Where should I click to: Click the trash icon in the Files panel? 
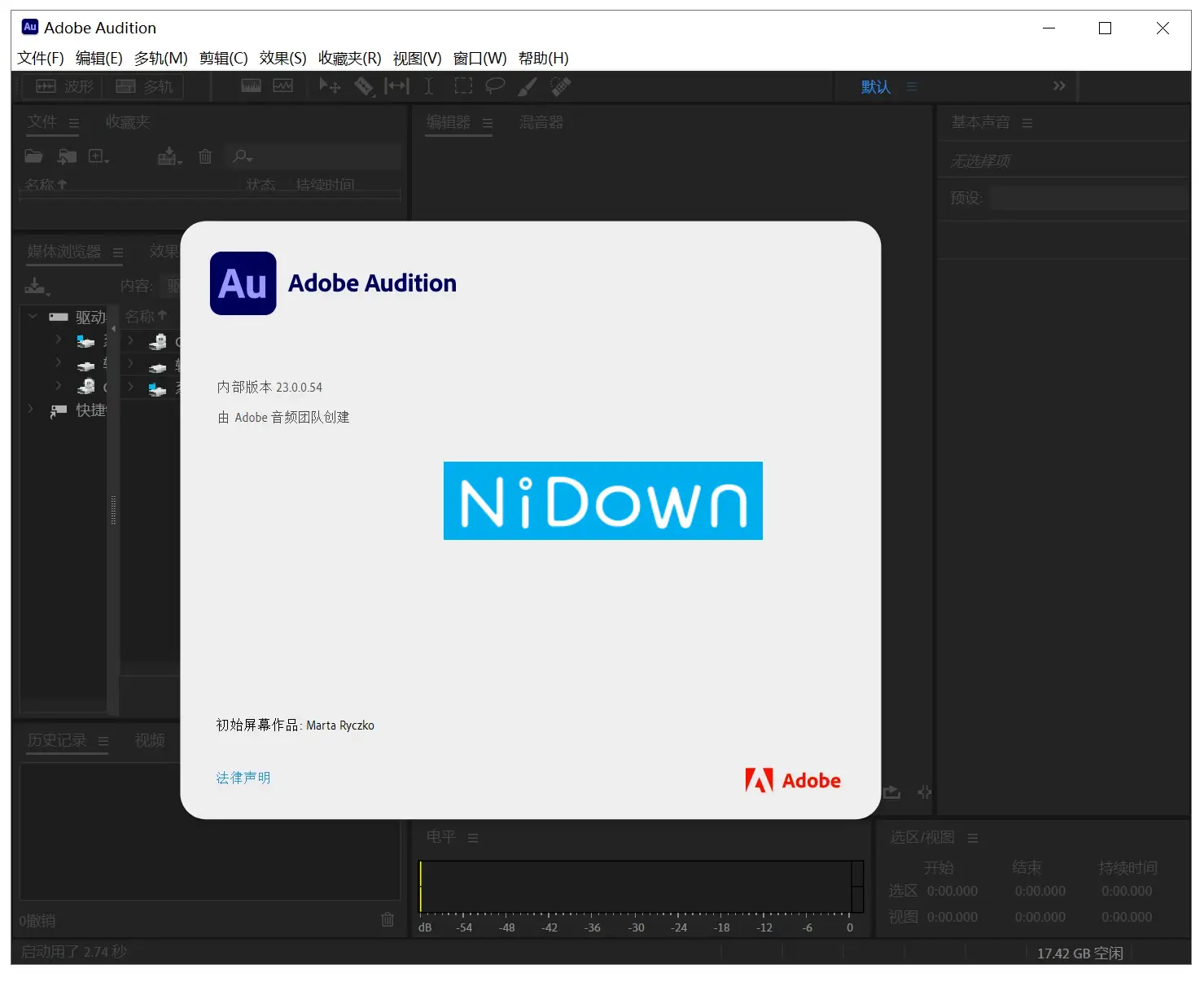205,156
